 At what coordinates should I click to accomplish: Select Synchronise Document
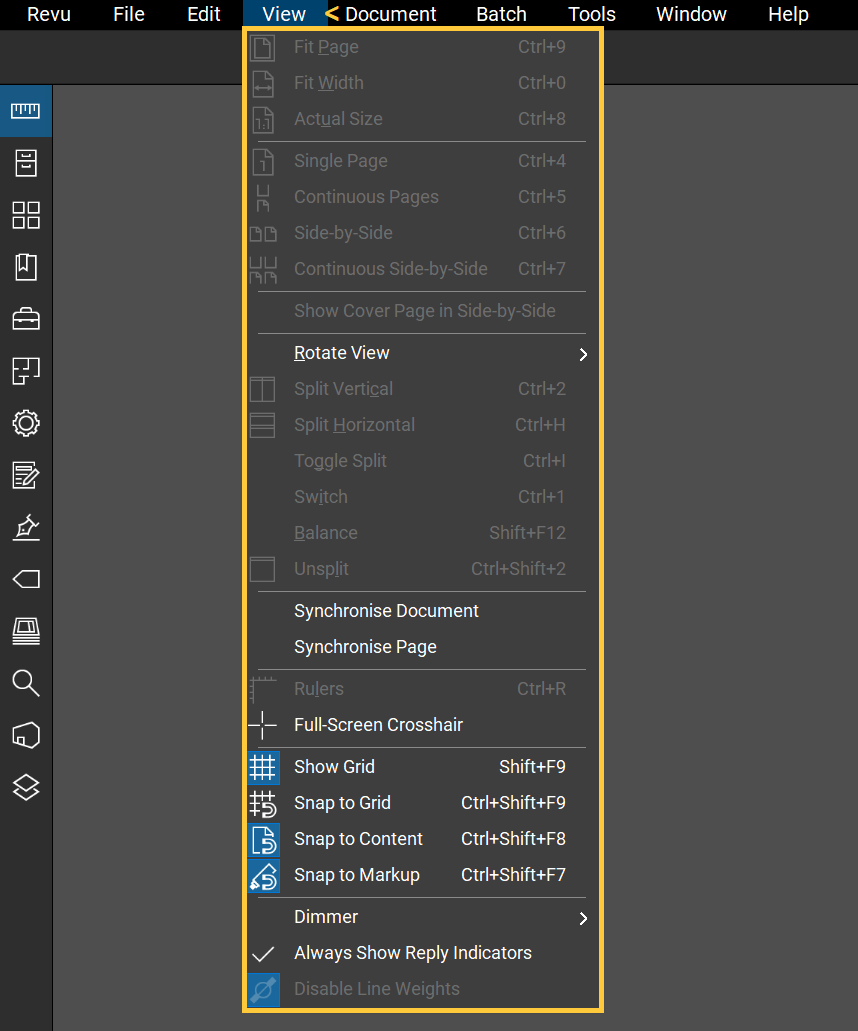click(x=386, y=610)
